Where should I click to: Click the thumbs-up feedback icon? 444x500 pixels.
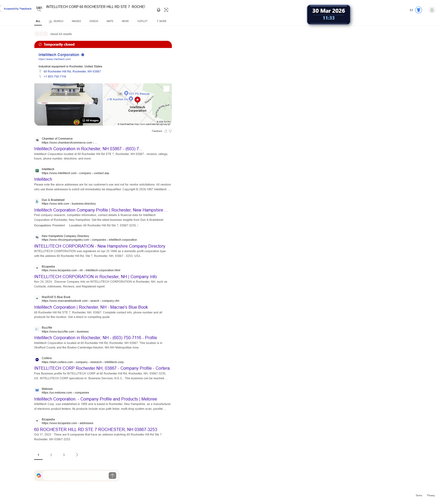coord(166,131)
